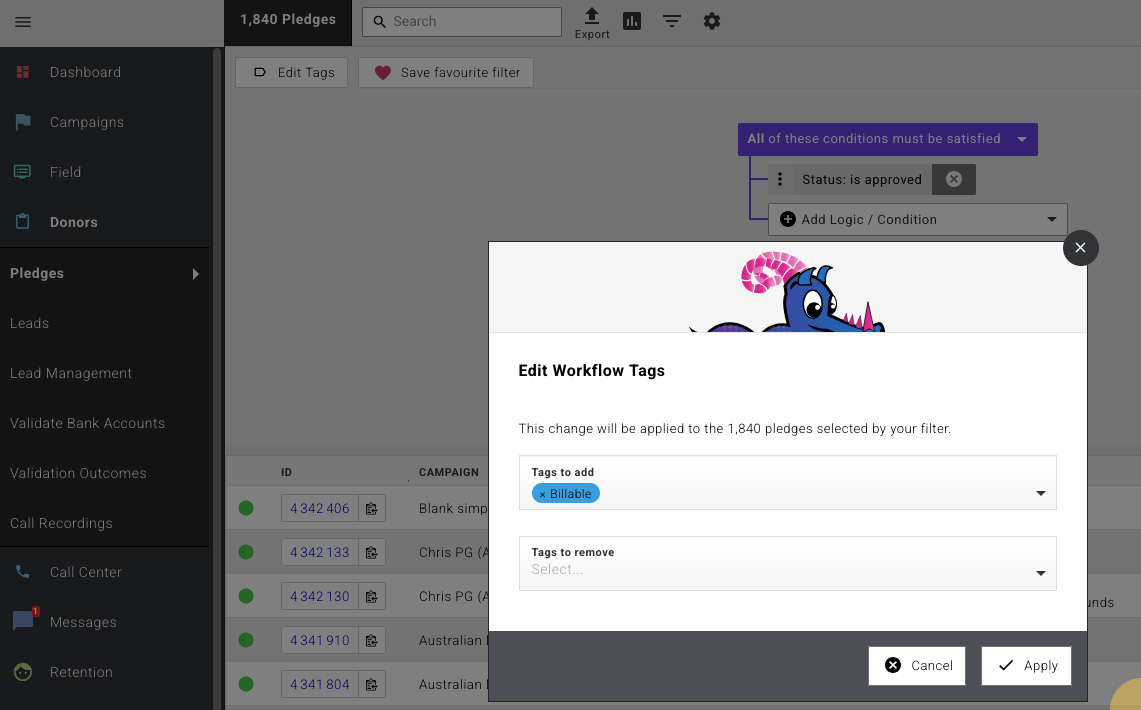The height and width of the screenshot is (710, 1141).
Task: Open the navigation hamburger menu
Action: pyautogui.click(x=23, y=22)
